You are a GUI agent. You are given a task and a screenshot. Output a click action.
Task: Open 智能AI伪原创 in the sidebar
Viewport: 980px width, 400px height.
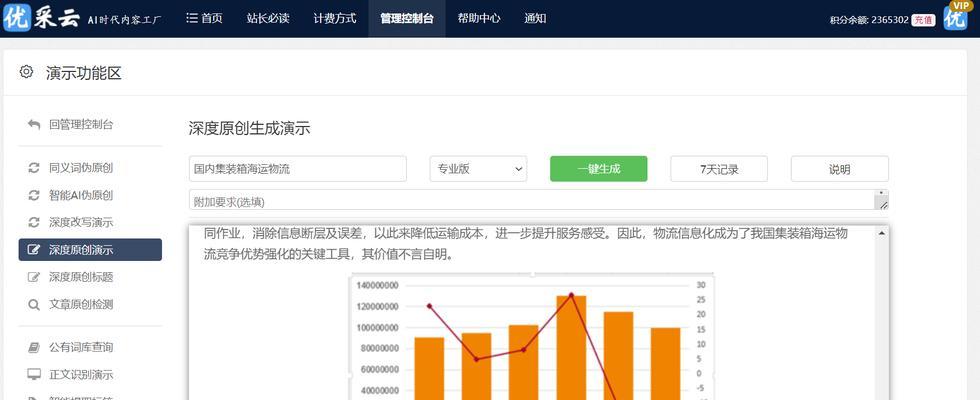[x=81, y=196]
